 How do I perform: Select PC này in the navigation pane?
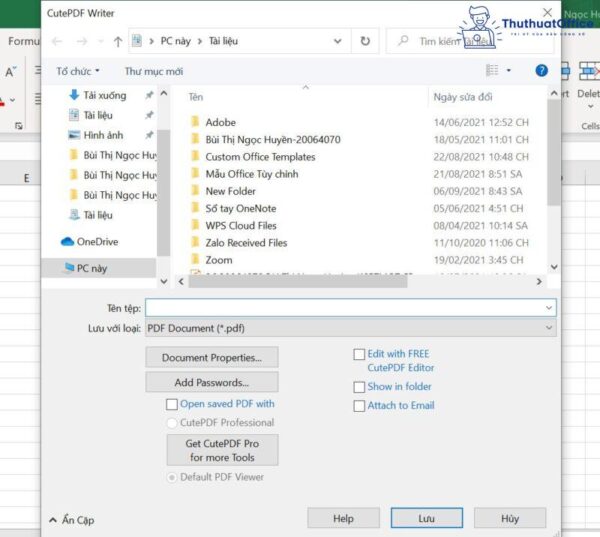click(92, 268)
